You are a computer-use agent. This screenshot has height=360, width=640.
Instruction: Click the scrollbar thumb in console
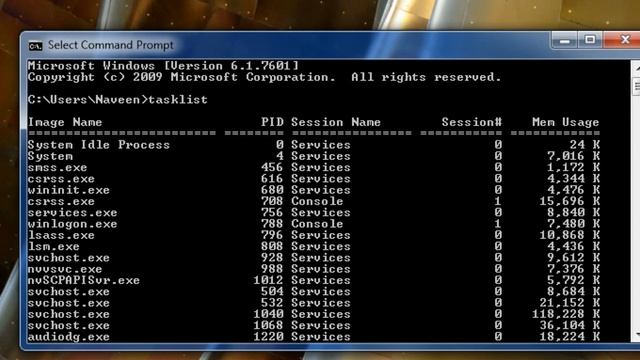pos(636,87)
